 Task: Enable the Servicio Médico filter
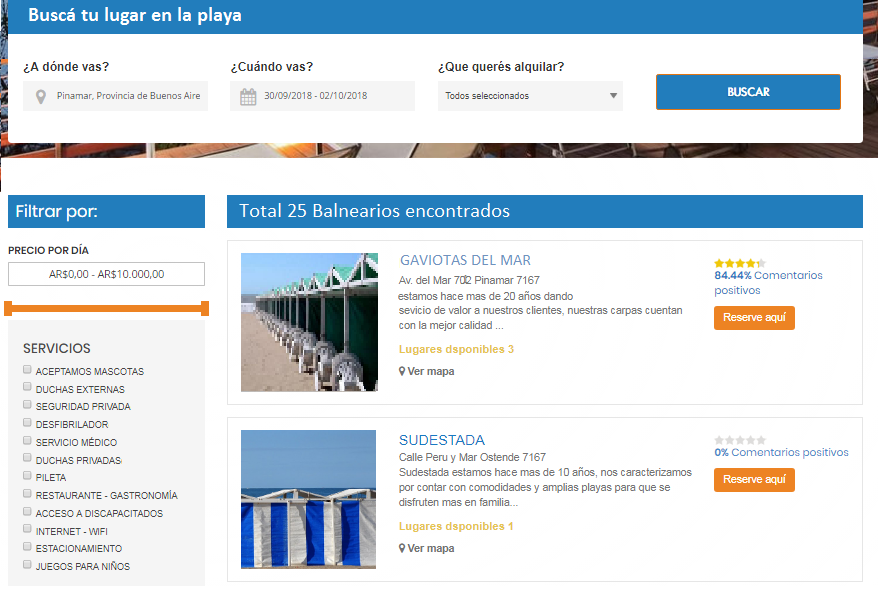pos(27,440)
